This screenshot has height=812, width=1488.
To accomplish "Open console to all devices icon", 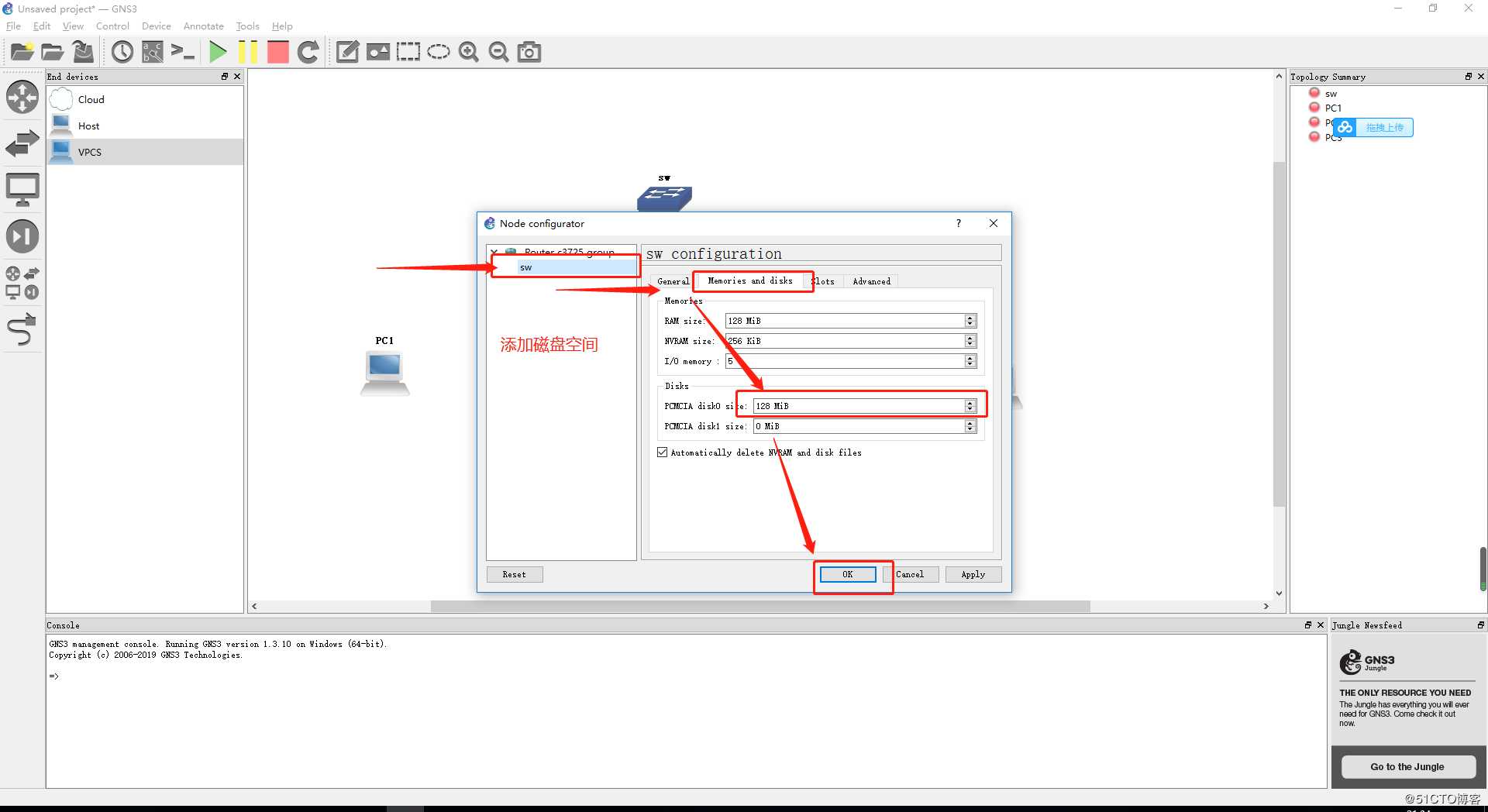I will pyautogui.click(x=183, y=52).
